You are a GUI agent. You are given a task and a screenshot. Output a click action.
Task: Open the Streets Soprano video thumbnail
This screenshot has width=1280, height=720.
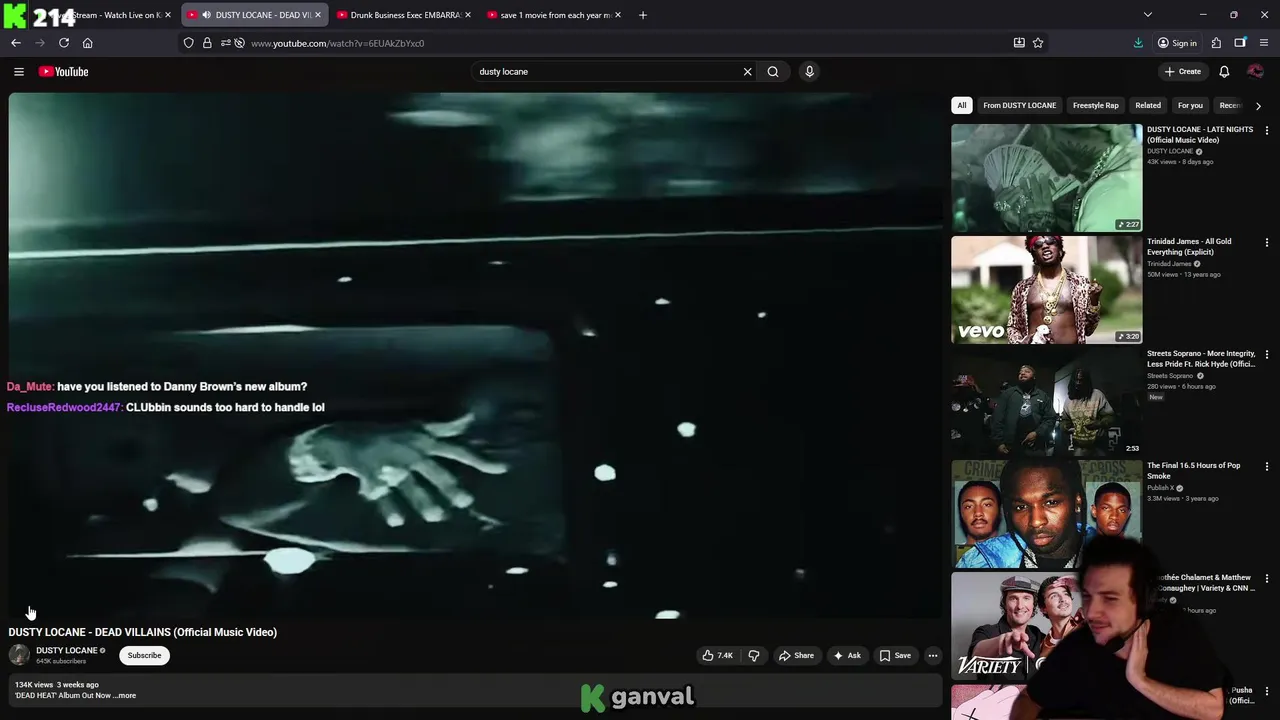click(1046, 402)
